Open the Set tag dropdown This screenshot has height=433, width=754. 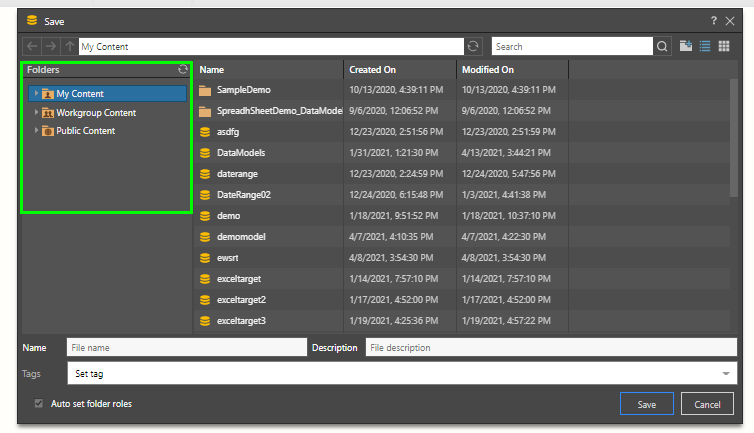pyautogui.click(x=725, y=373)
